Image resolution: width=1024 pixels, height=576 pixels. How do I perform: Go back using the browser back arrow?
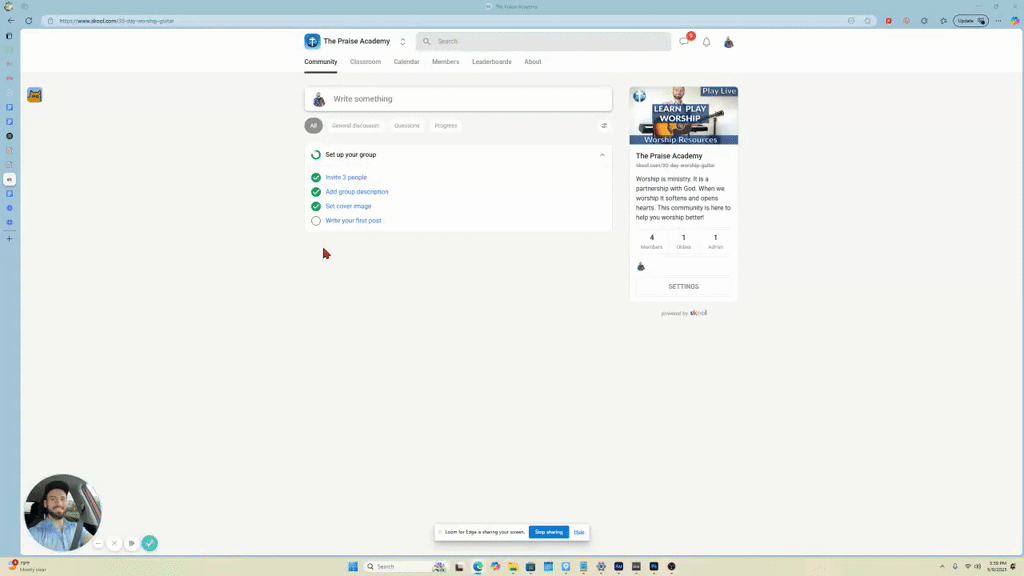pos(10,20)
